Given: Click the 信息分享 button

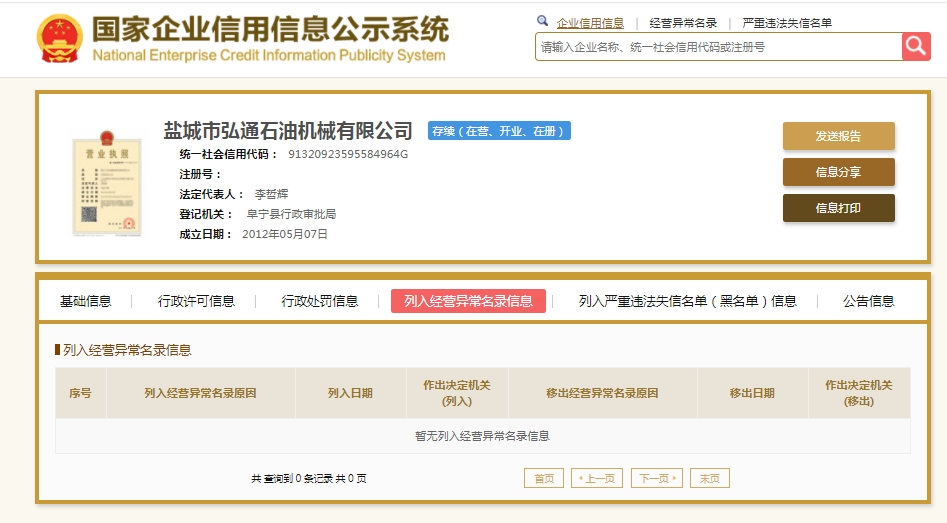Looking at the screenshot, I should pos(838,172).
